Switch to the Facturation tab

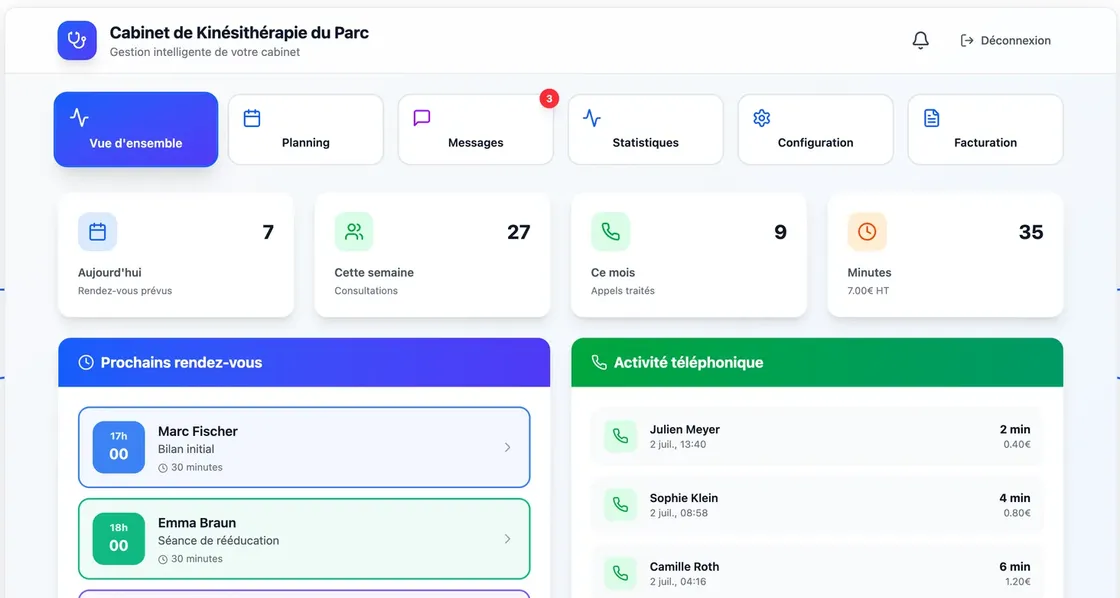(986, 129)
